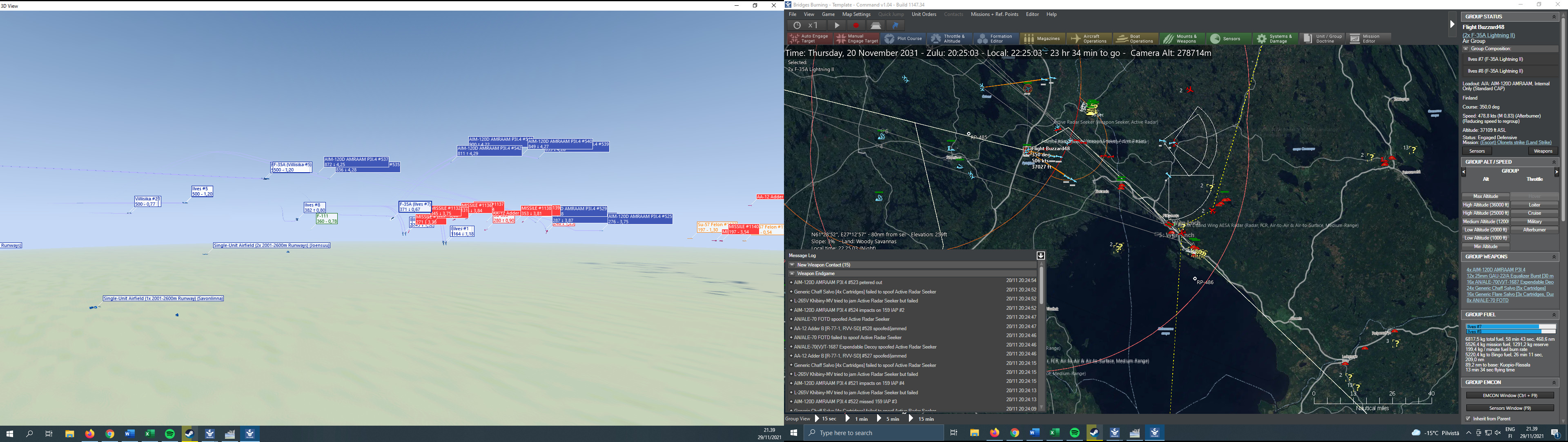This screenshot has height=442, width=1568.
Task: Open Auto Engage Target tool
Action: click(x=809, y=39)
